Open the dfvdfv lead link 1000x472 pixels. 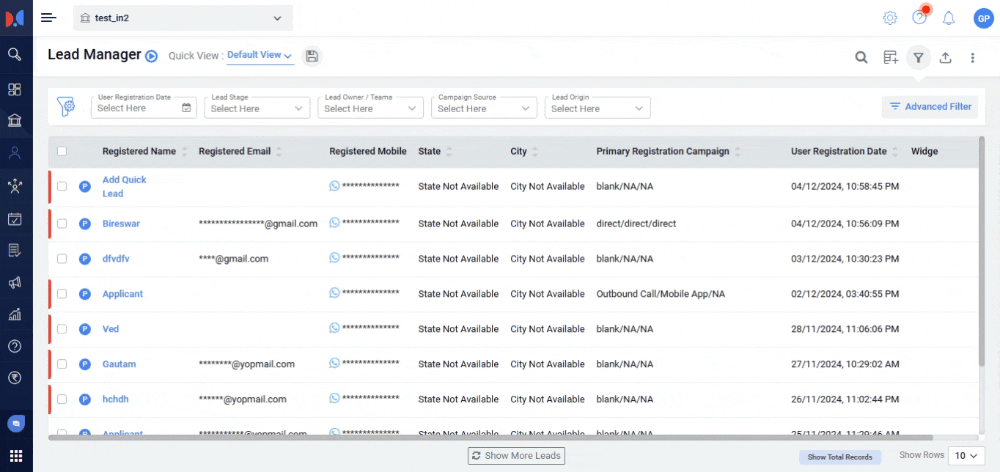click(x=116, y=259)
